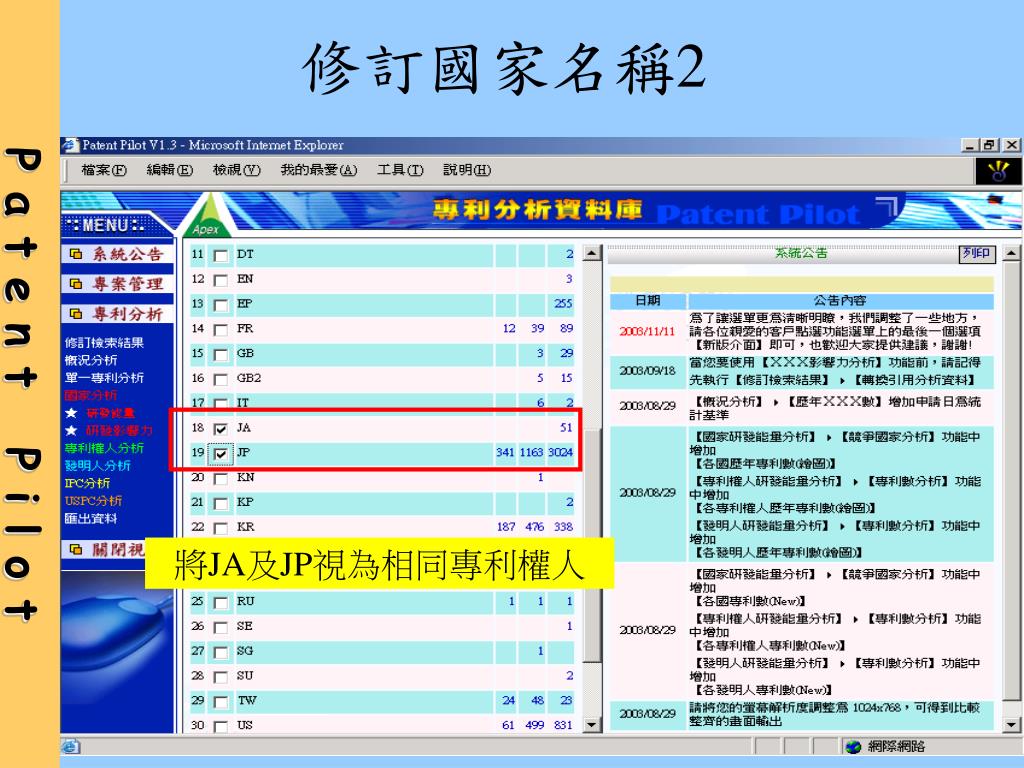Open the 說明(H) menu
Image resolution: width=1024 pixels, height=768 pixels.
[467, 170]
